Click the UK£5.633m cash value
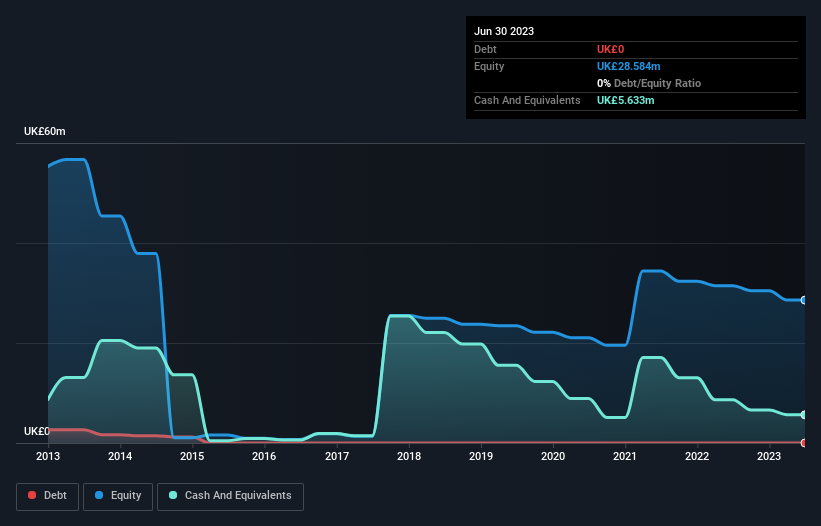The width and height of the screenshot is (821, 526). 626,100
